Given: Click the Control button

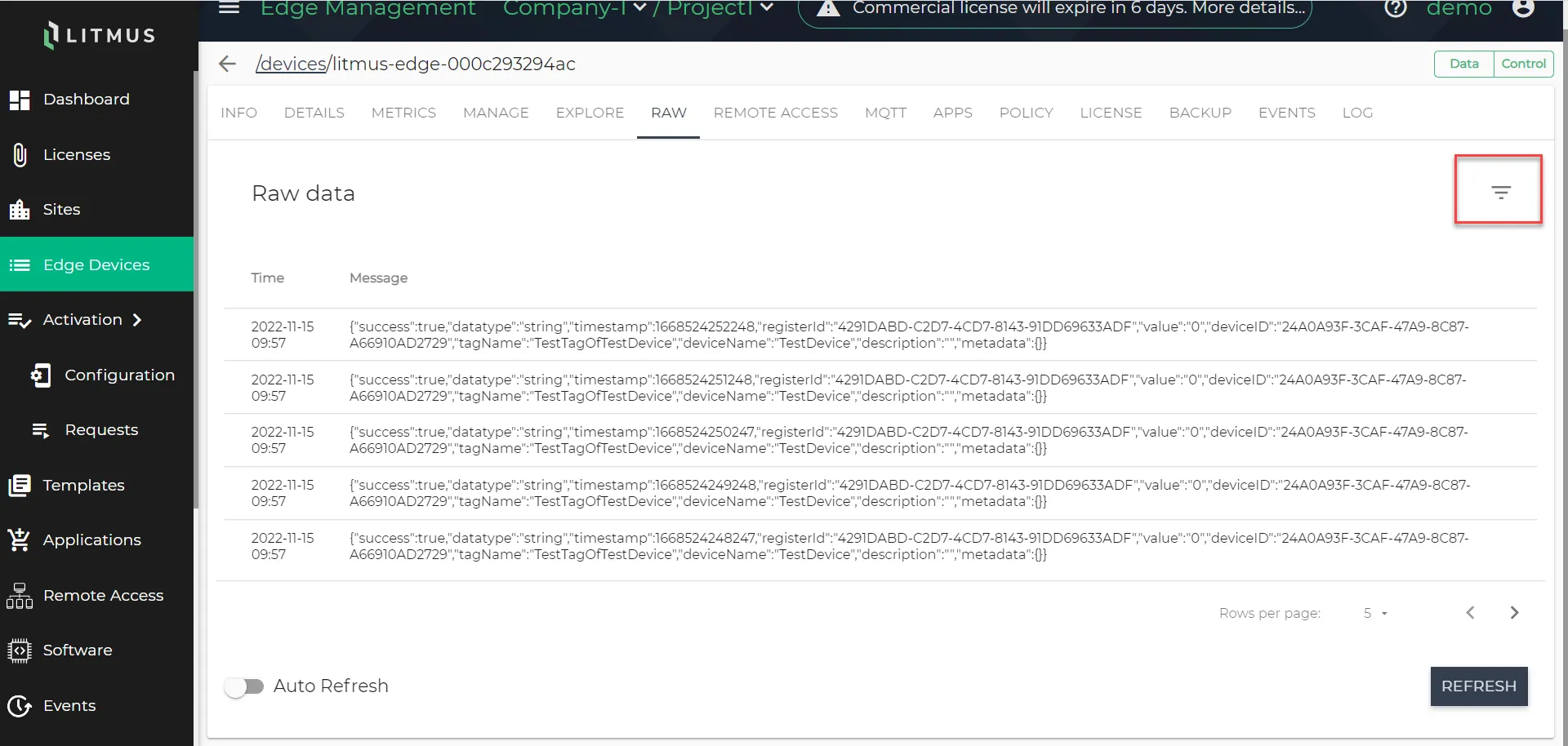Looking at the screenshot, I should click(x=1523, y=64).
